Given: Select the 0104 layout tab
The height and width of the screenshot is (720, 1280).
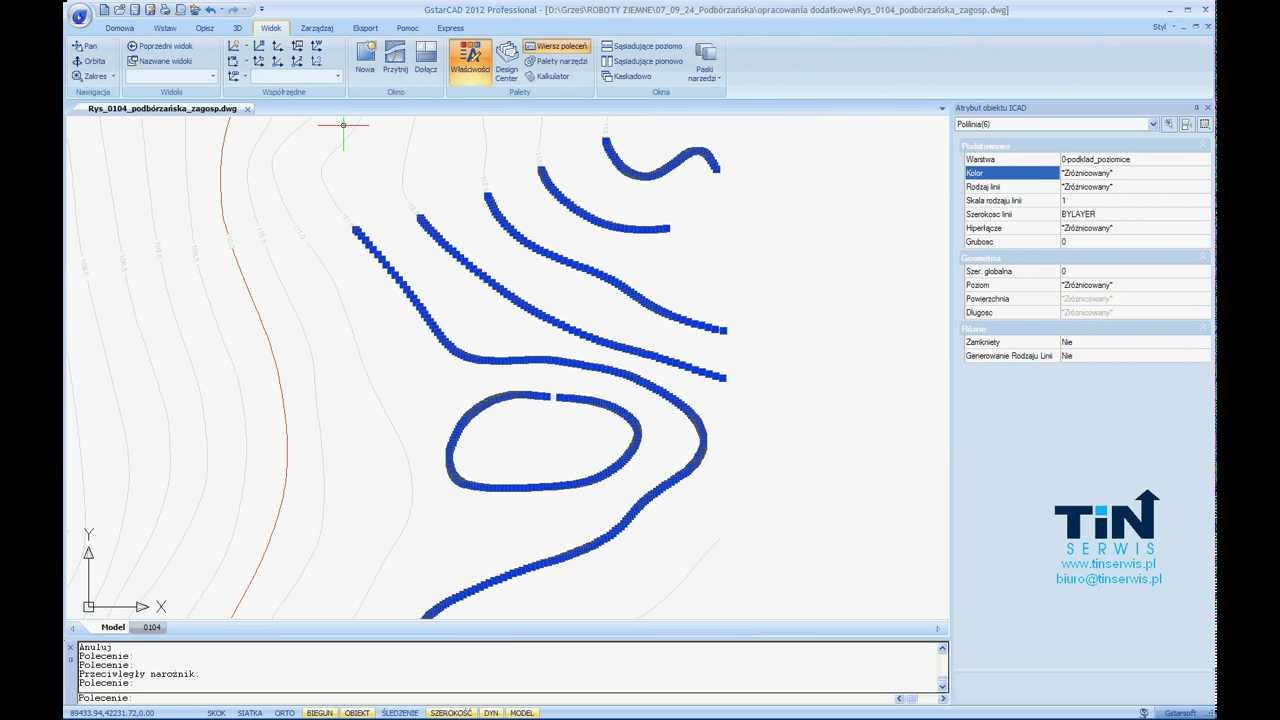Looking at the screenshot, I should [151, 628].
